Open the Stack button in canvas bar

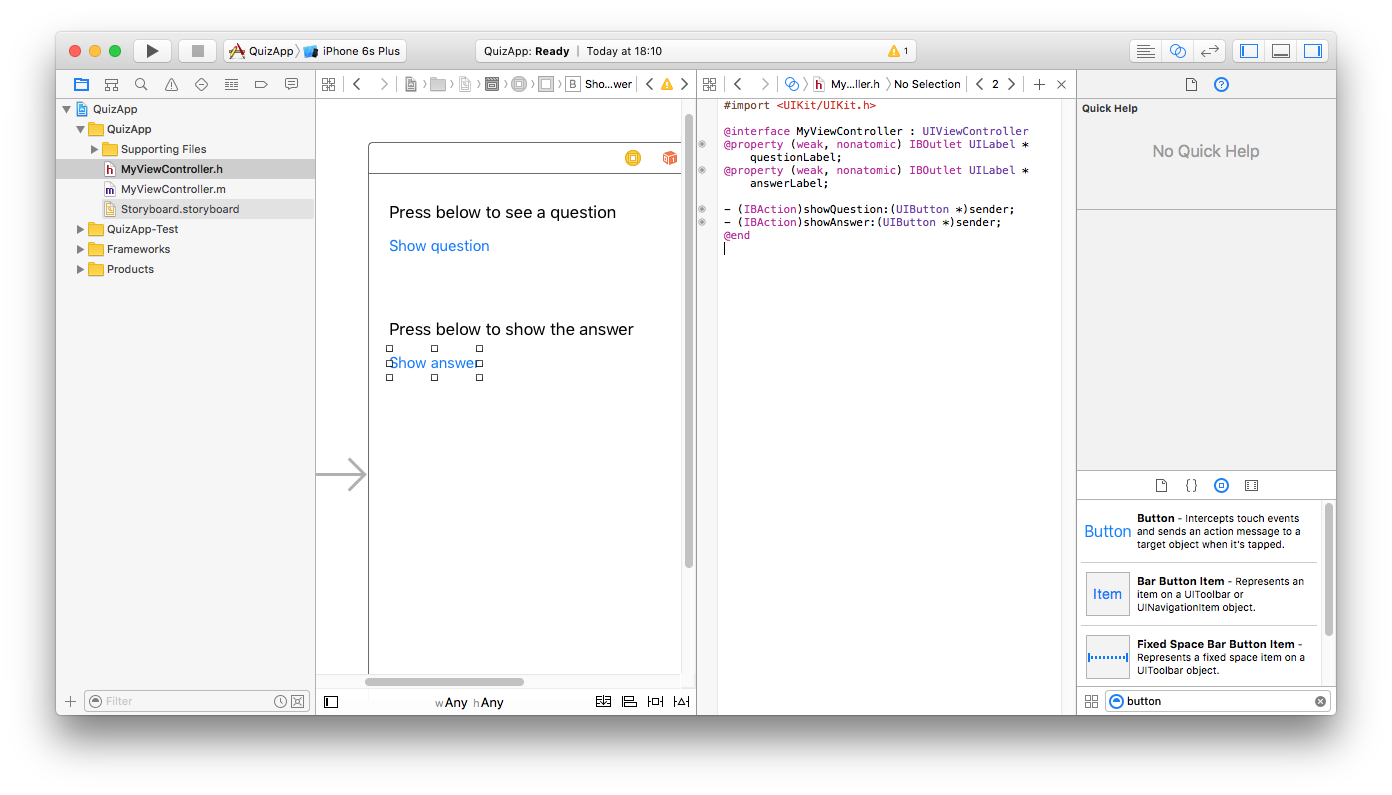[x=603, y=702]
